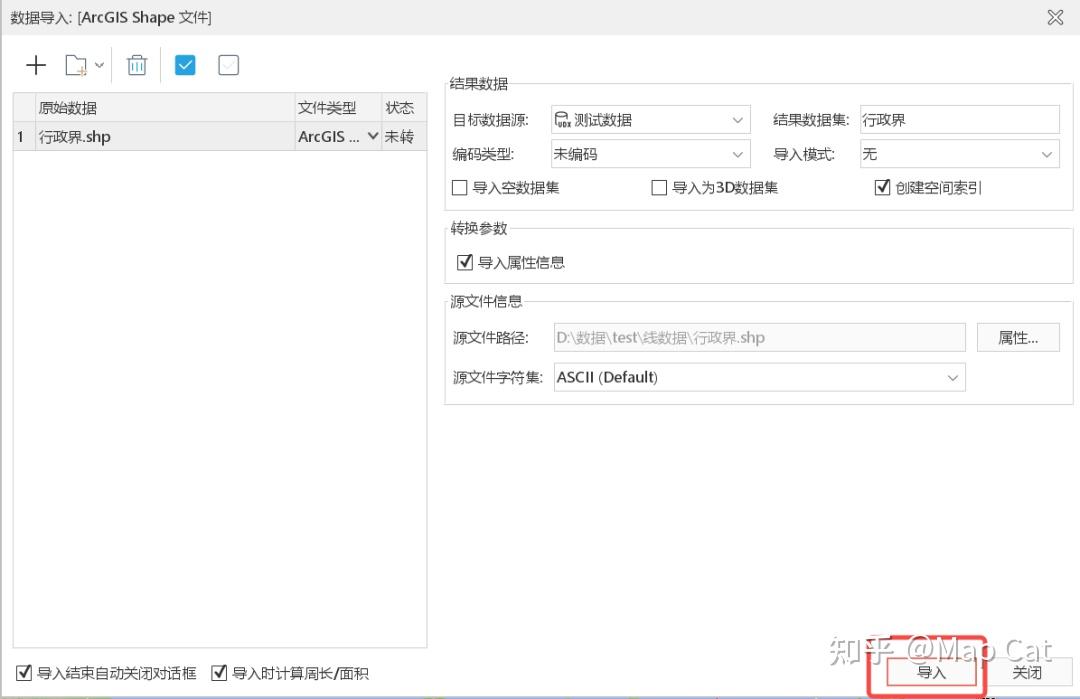Click the 导入 button
The image size is (1080, 699).
930,673
